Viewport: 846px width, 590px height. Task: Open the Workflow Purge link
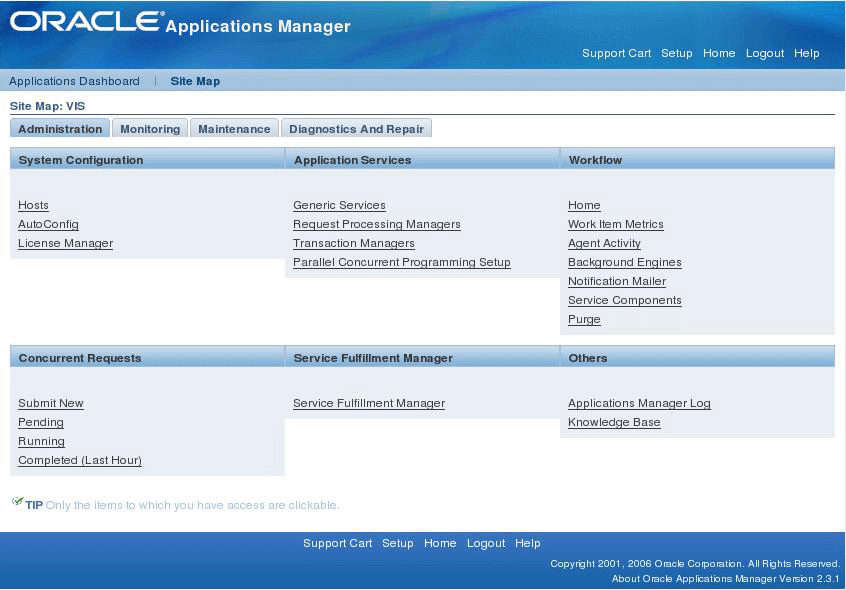point(584,319)
